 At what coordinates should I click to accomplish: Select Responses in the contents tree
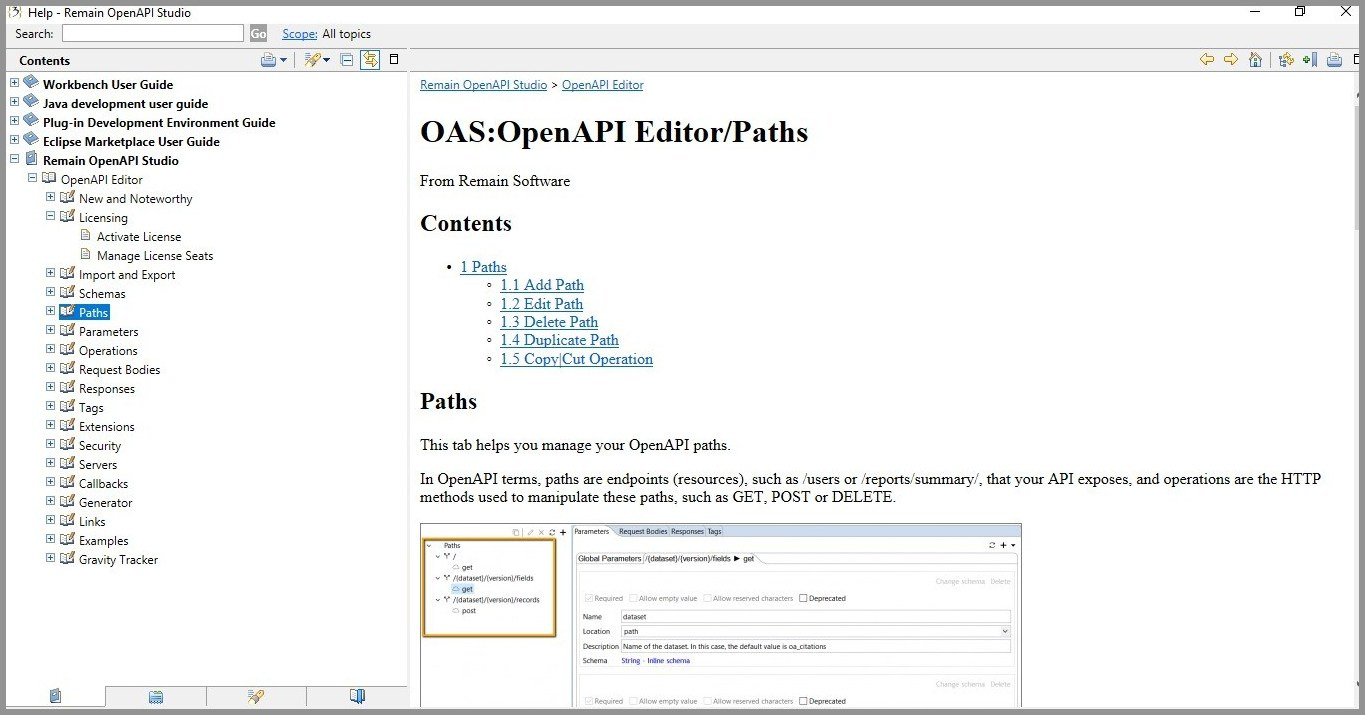pos(106,389)
